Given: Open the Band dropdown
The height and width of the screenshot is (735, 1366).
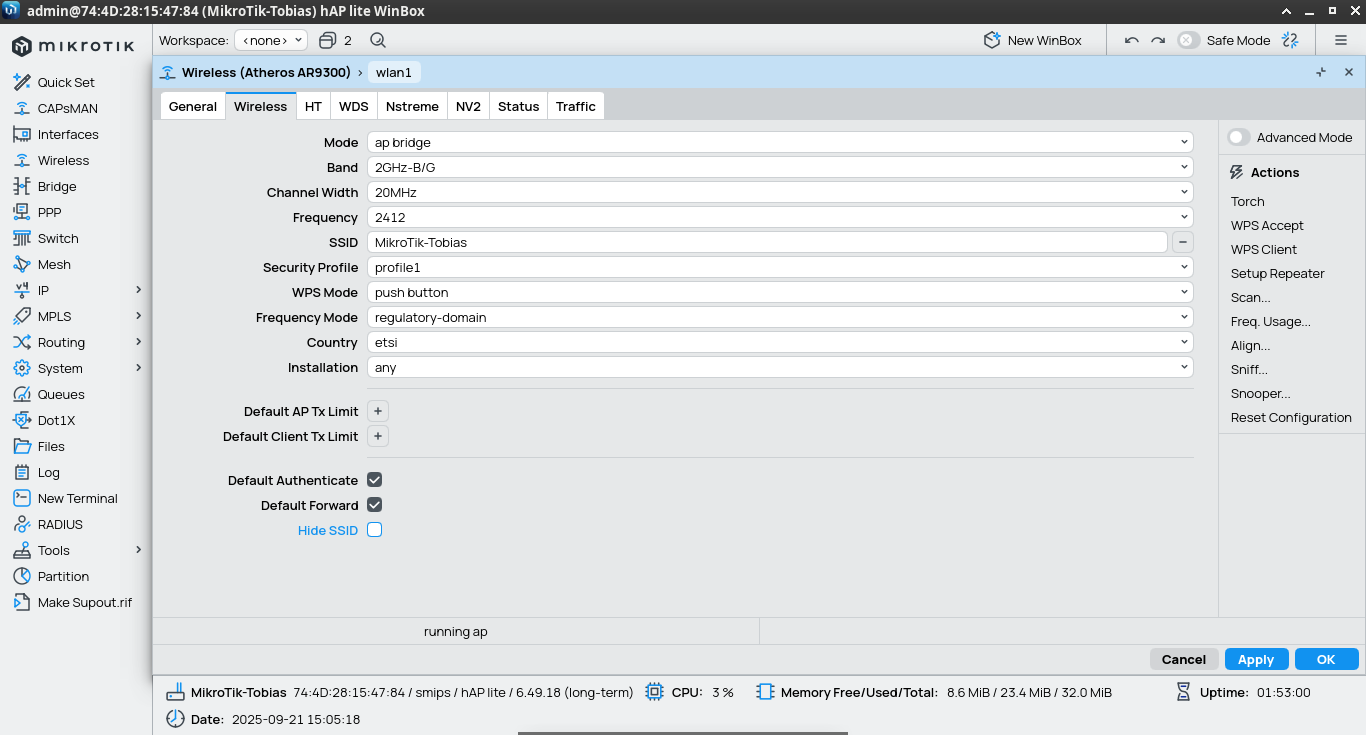Looking at the screenshot, I should pyautogui.click(x=780, y=168).
